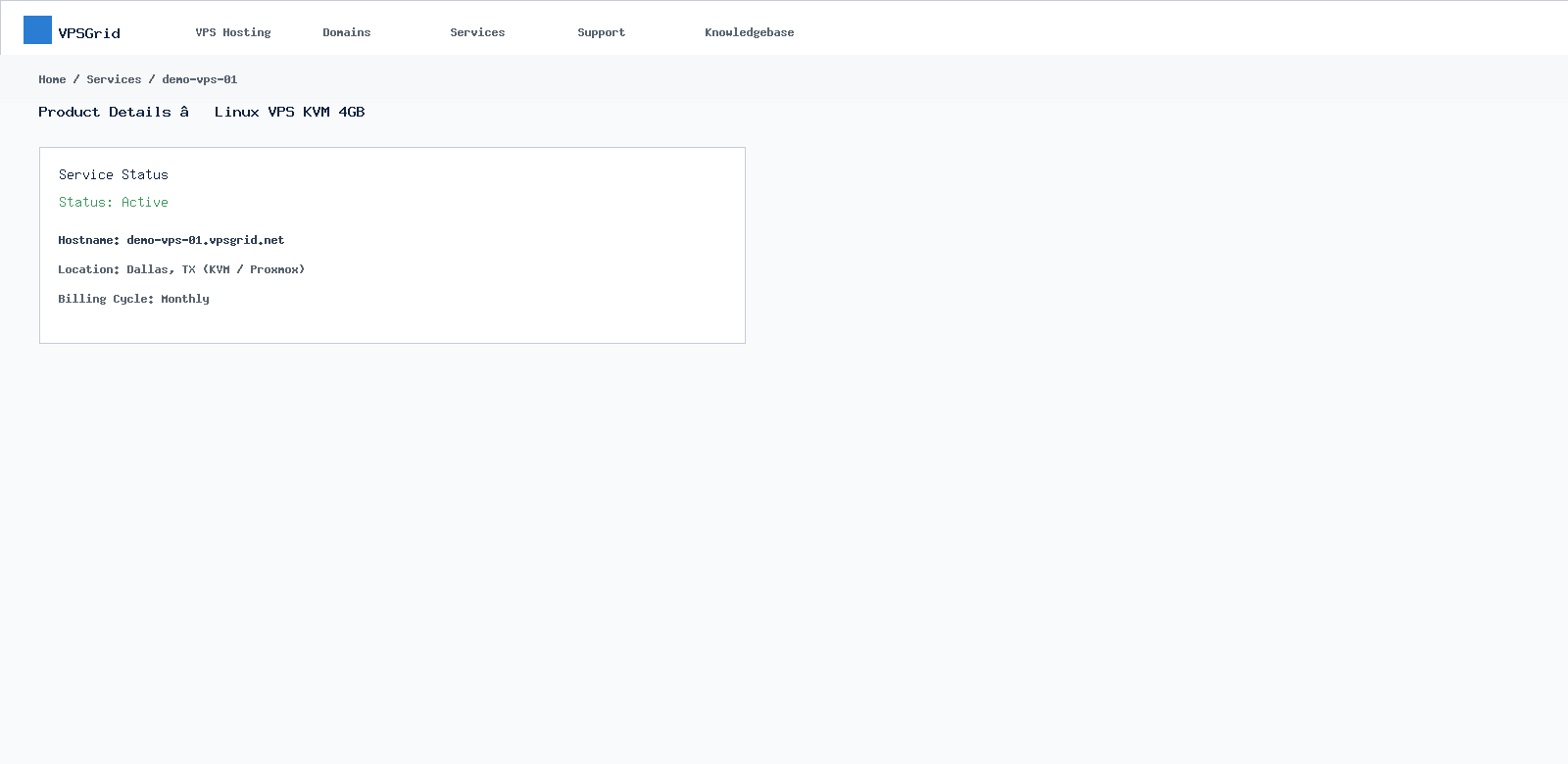The width and height of the screenshot is (1568, 764).
Task: Go to Home in breadcrumb
Action: 52,79
